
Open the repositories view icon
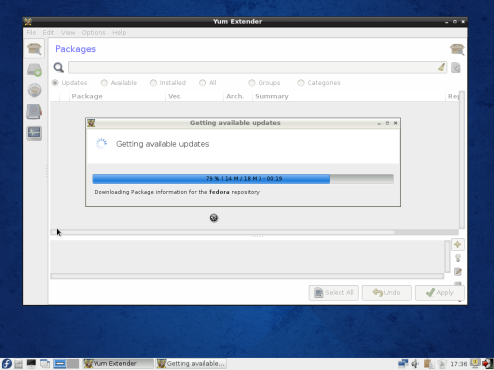[x=34, y=90]
